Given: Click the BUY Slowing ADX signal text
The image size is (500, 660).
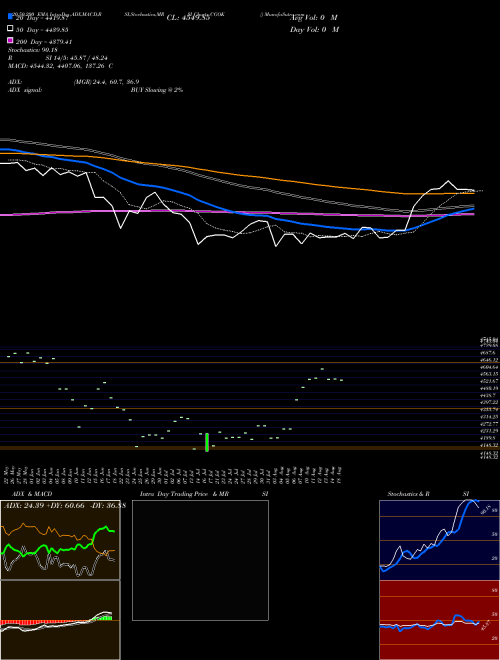Looking at the screenshot, I should click(157, 90).
